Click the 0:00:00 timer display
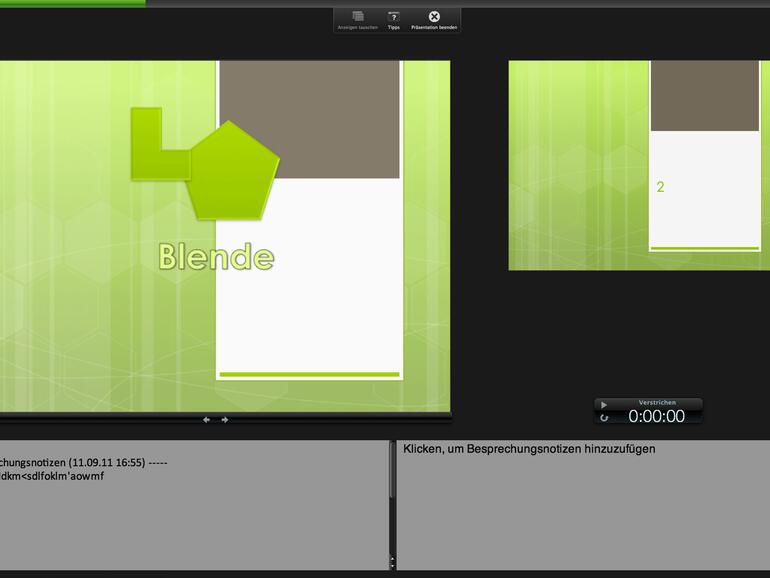 tap(657, 416)
